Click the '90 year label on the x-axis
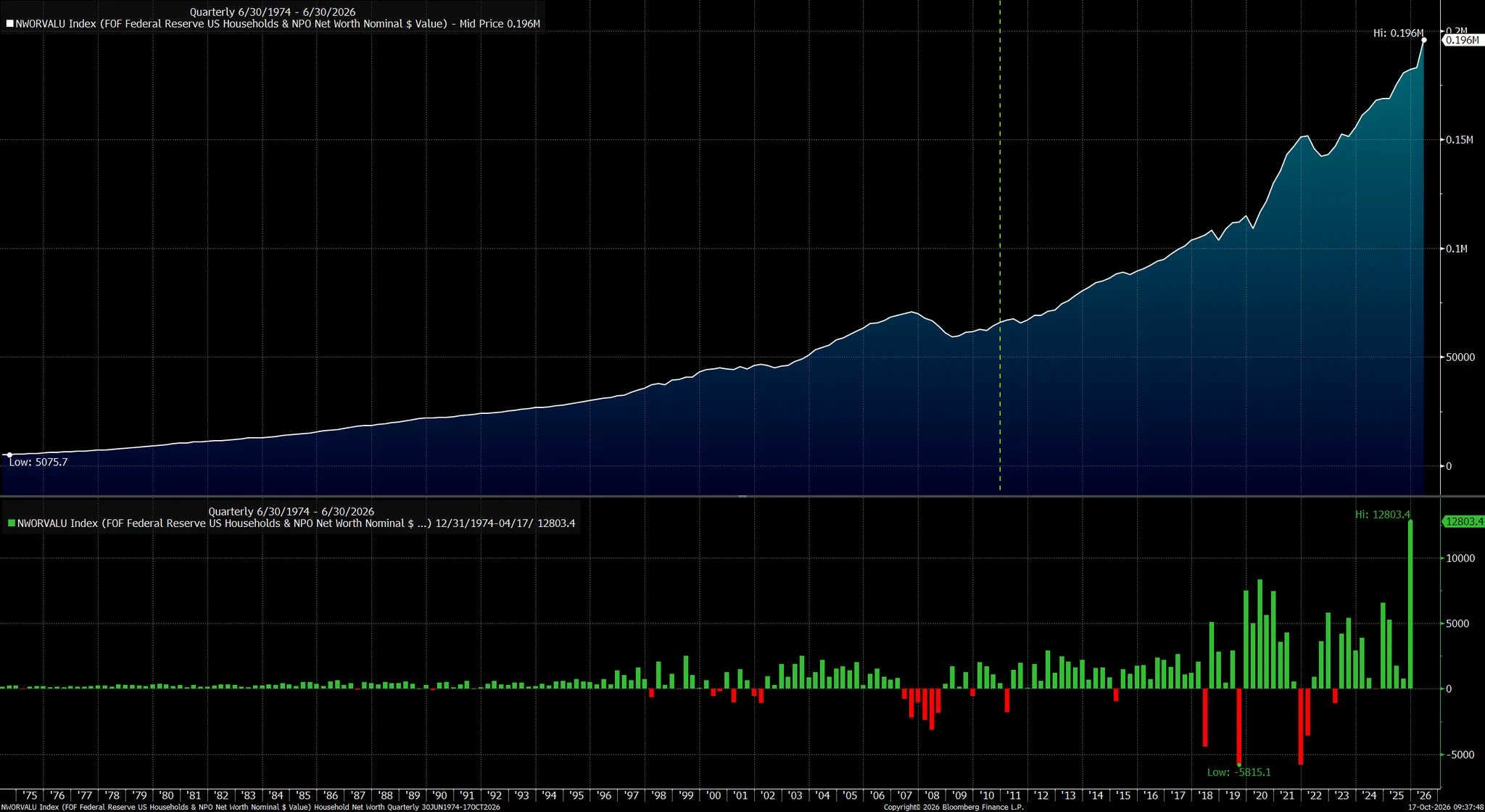This screenshot has width=1485, height=812. 439,795
